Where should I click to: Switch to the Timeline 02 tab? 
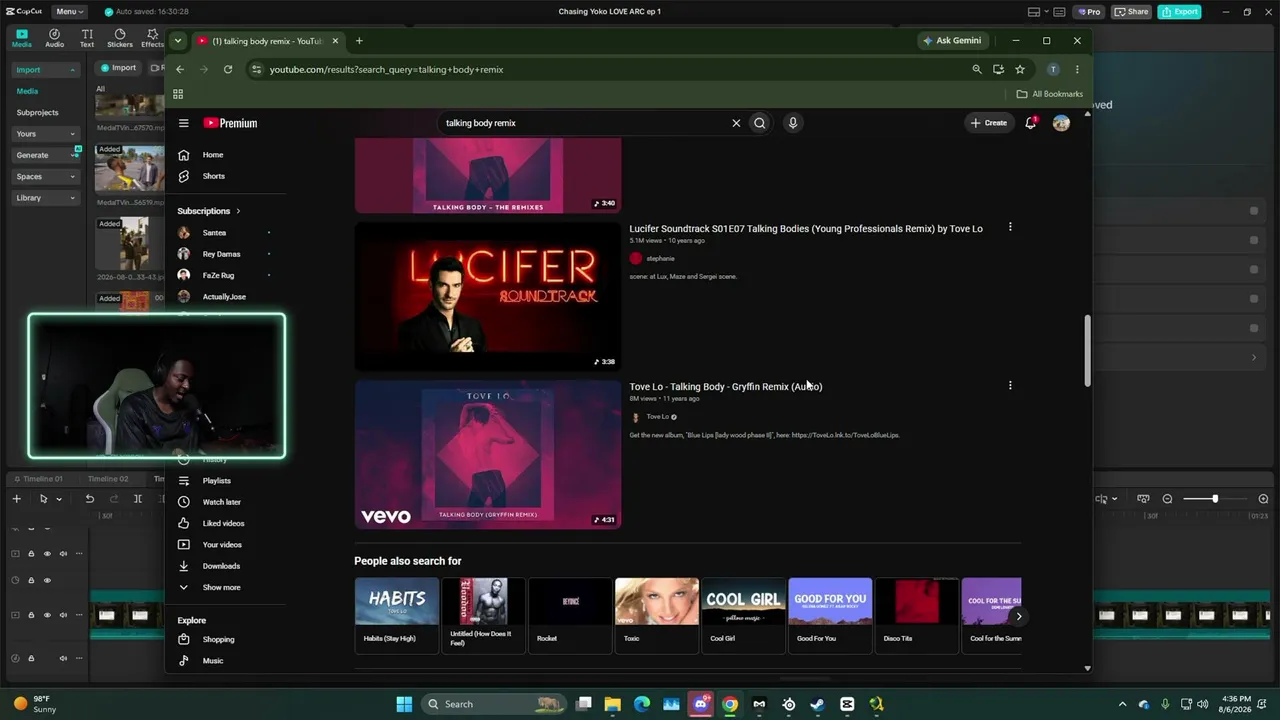(x=108, y=479)
